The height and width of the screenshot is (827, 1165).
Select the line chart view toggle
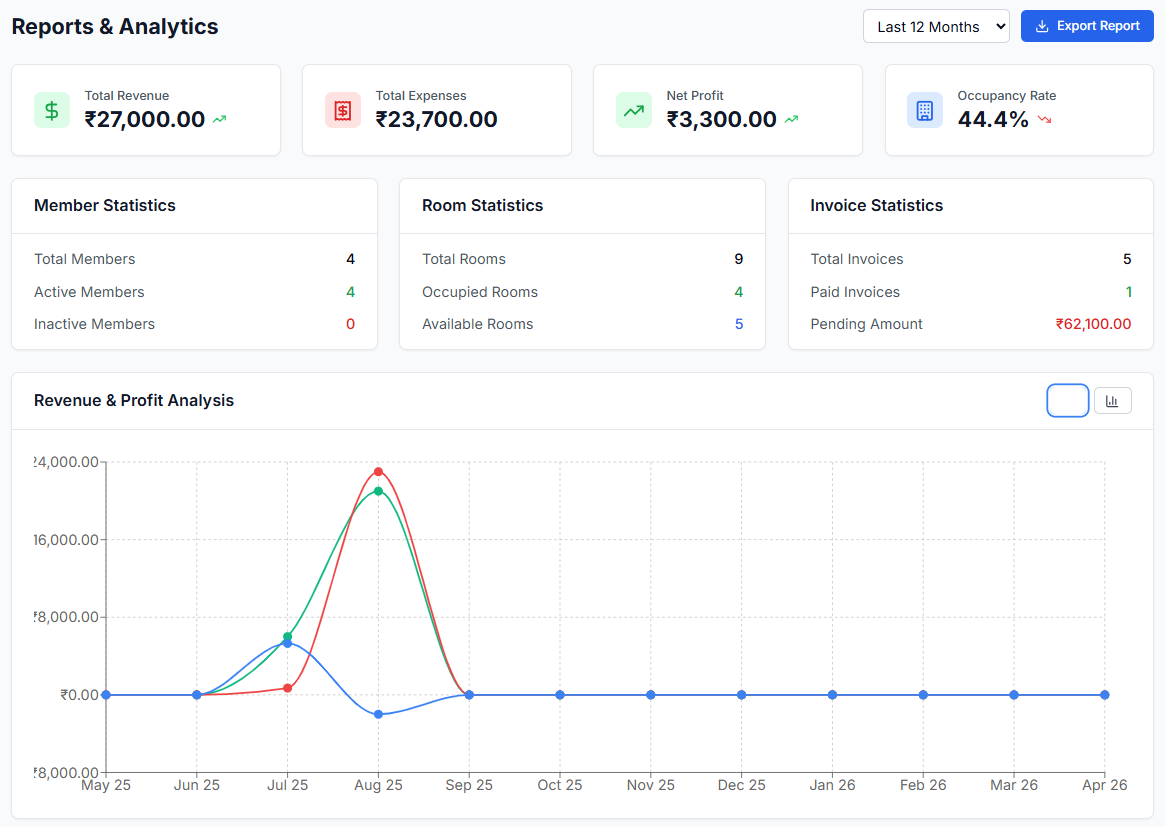tap(1068, 400)
